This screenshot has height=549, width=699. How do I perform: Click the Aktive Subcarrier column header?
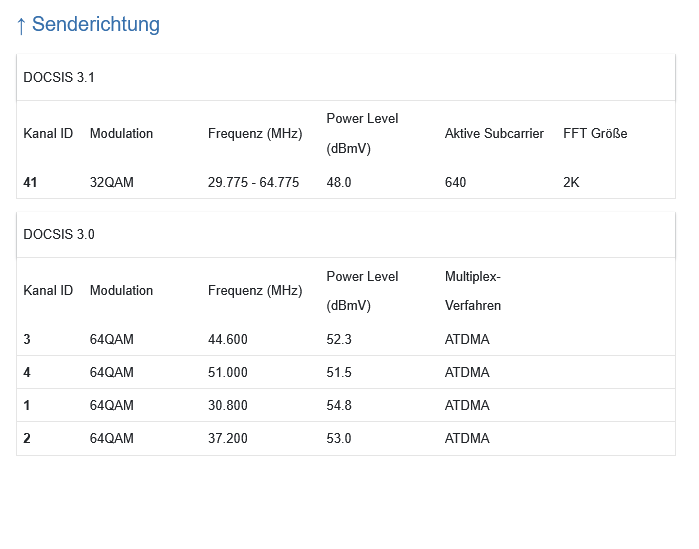[x=494, y=133]
